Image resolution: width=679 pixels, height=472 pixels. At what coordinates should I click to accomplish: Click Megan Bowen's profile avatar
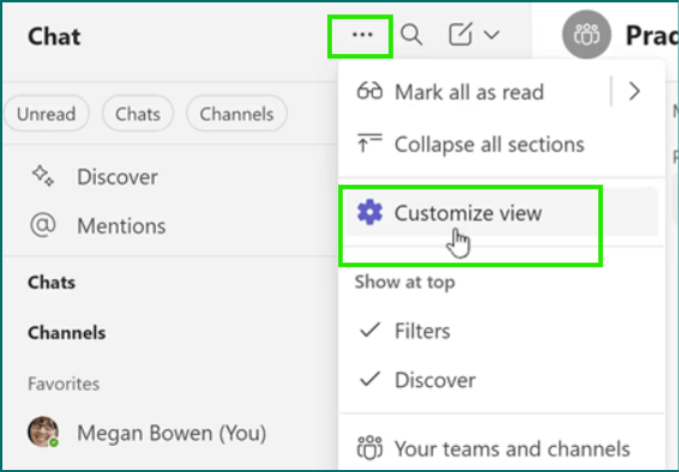[x=42, y=432]
